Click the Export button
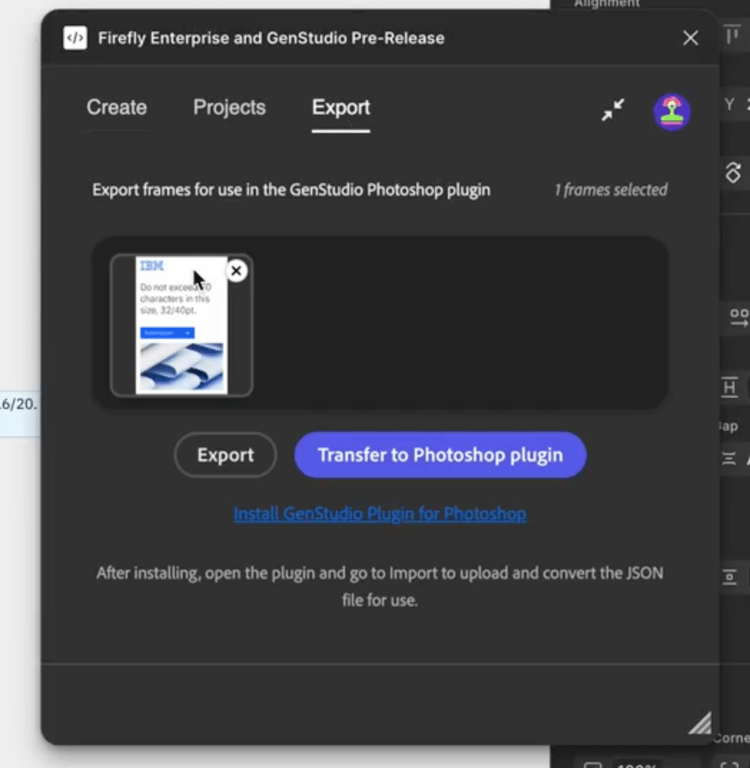The image size is (750, 768). tap(225, 455)
